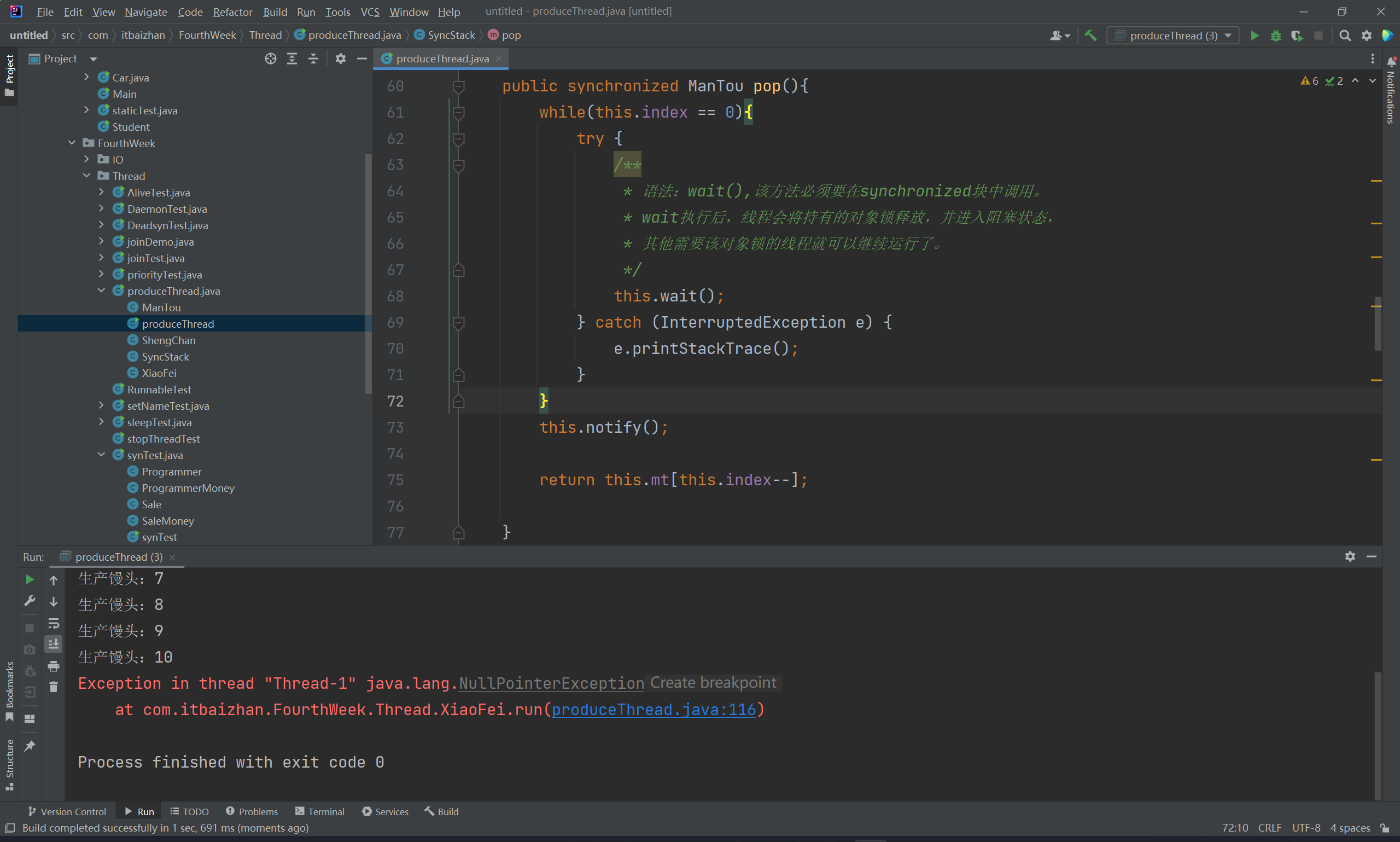Open the TODO tool window
The image size is (1400, 842).
[x=189, y=811]
